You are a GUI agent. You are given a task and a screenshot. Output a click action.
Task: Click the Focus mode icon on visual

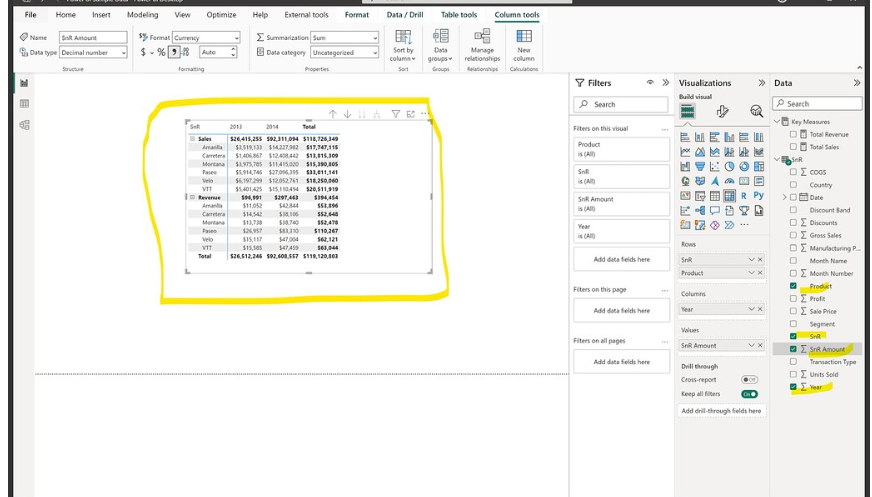coord(410,114)
